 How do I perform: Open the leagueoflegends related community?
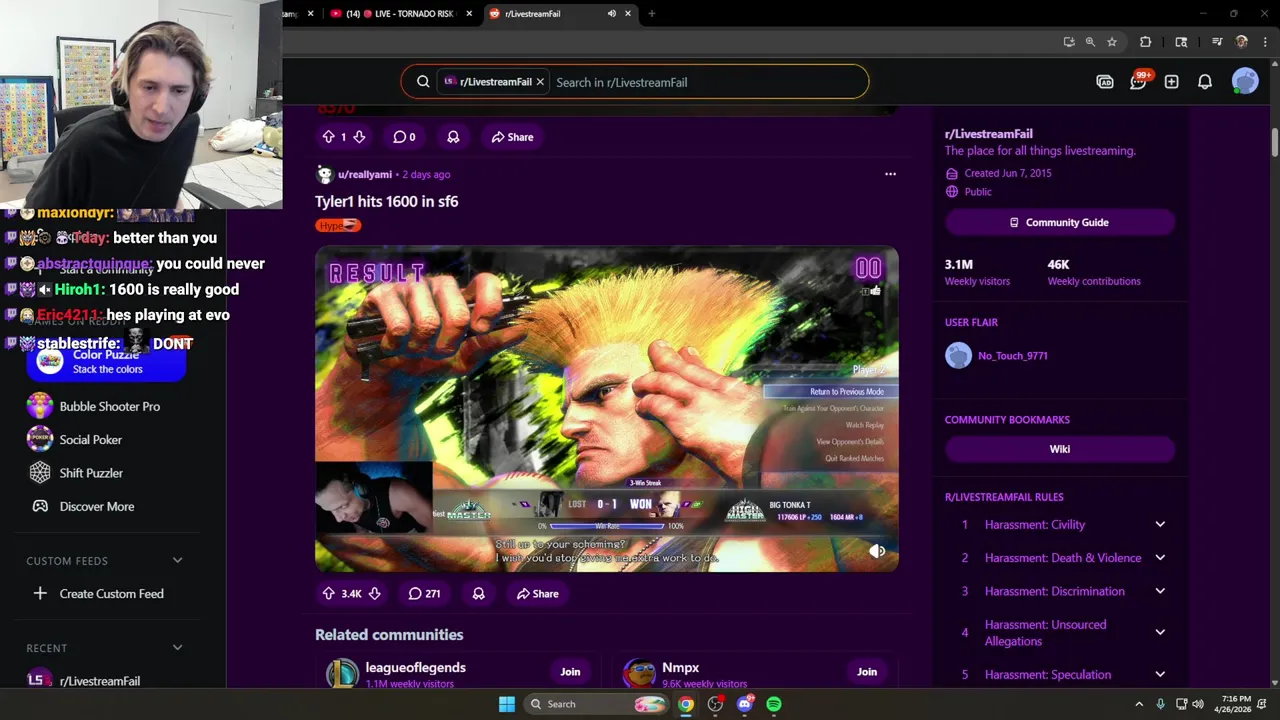(x=415, y=668)
